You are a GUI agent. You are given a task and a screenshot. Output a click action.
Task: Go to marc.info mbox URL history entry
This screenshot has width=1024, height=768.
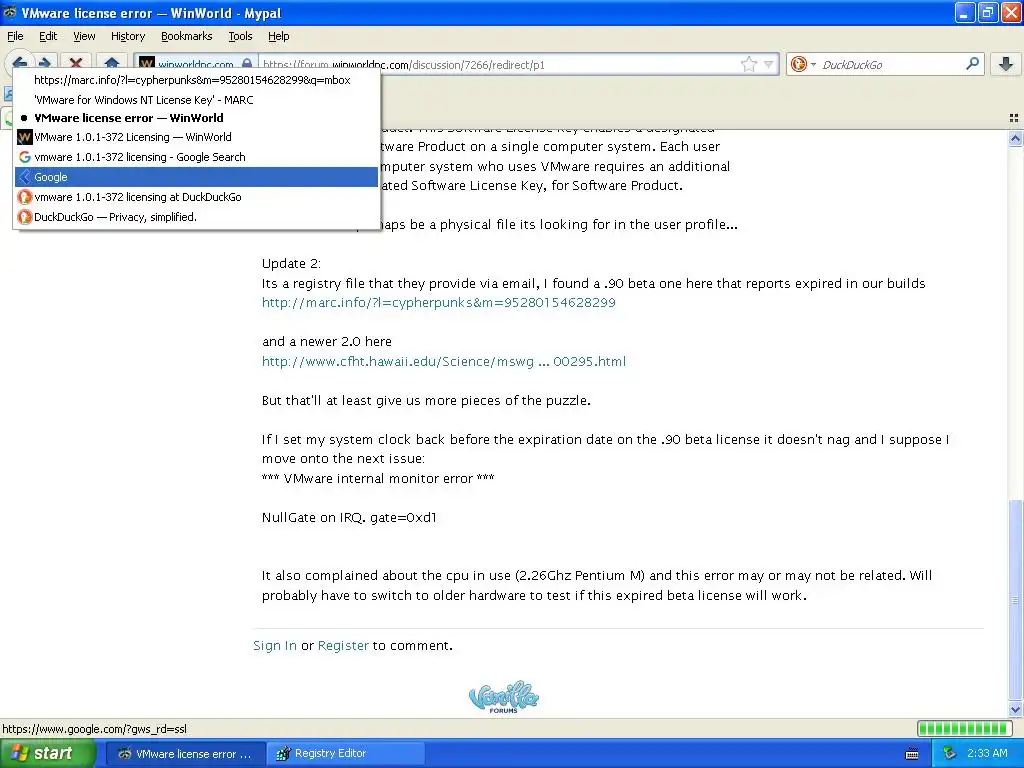(197, 80)
